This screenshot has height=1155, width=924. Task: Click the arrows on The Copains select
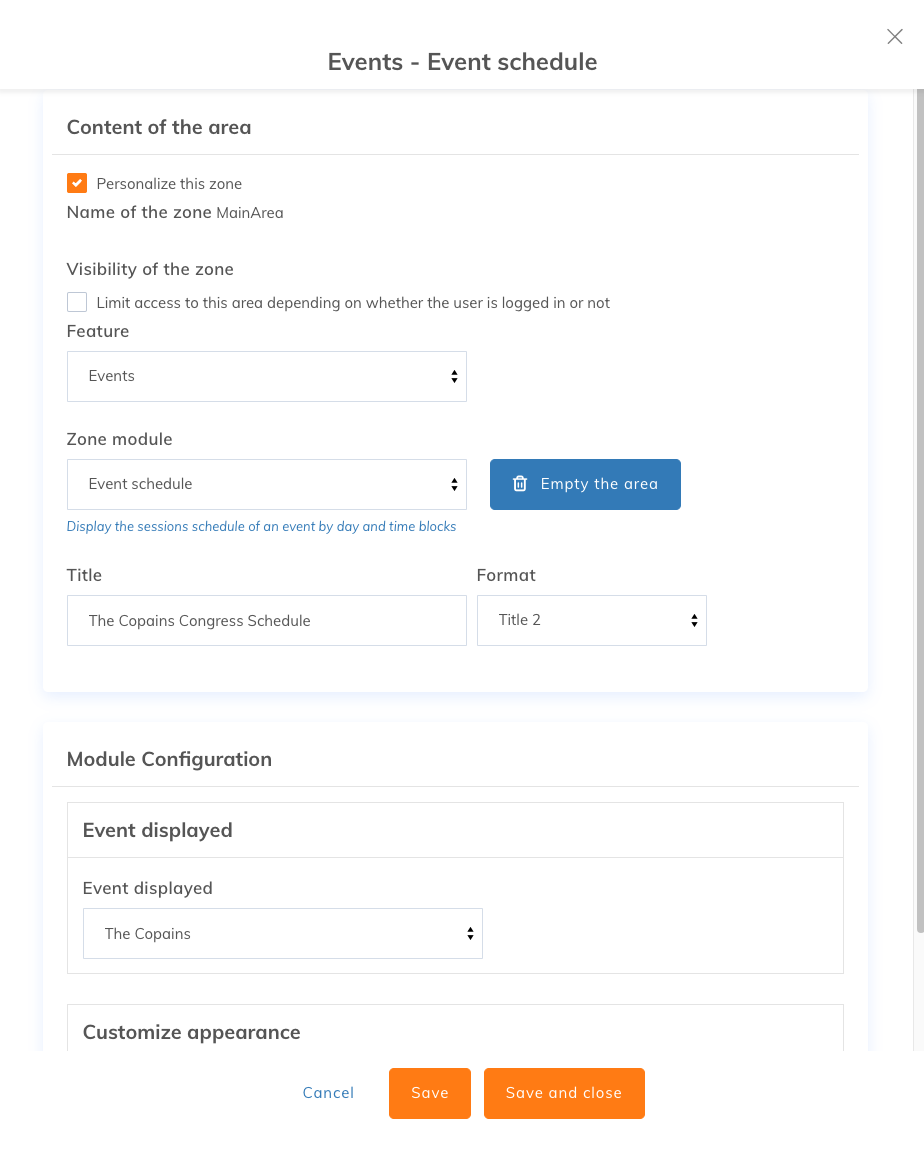click(x=470, y=933)
